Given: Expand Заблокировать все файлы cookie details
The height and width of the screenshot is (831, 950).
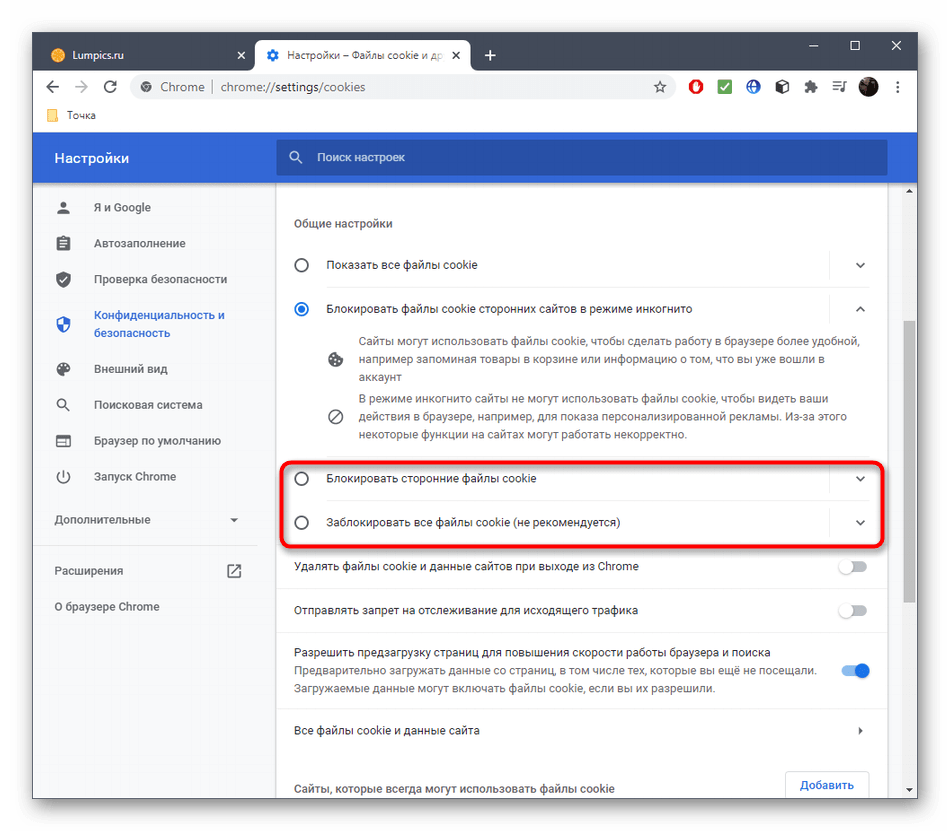Looking at the screenshot, I should point(860,523).
